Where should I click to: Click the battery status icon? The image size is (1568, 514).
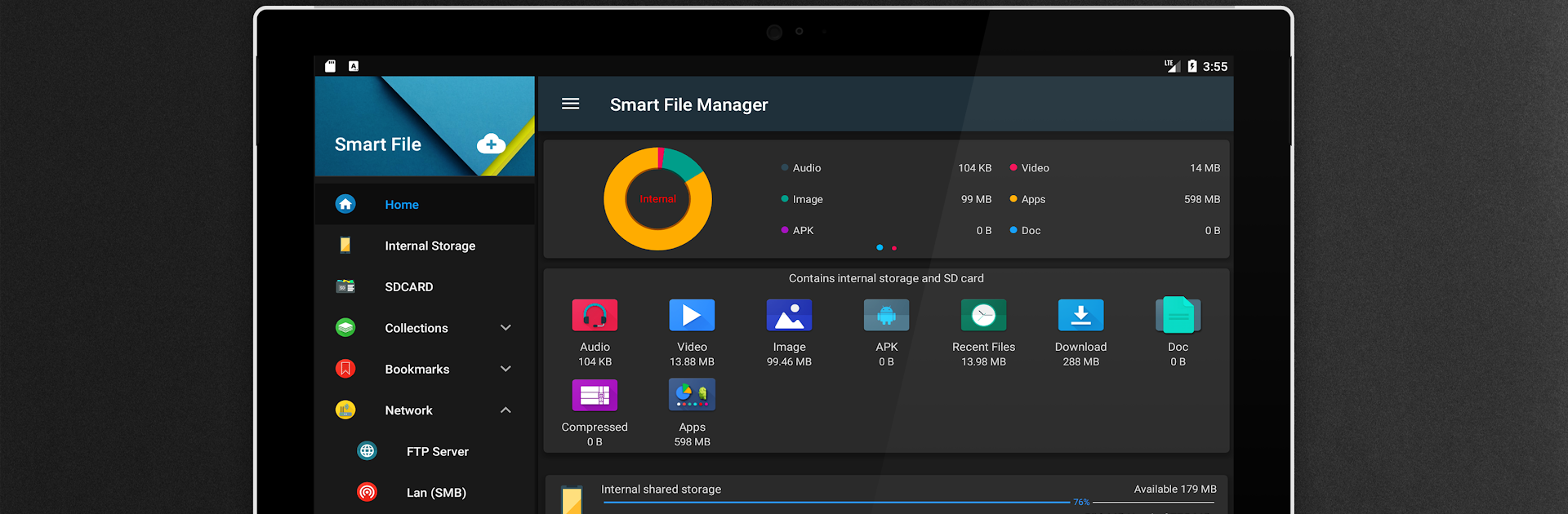click(1192, 66)
